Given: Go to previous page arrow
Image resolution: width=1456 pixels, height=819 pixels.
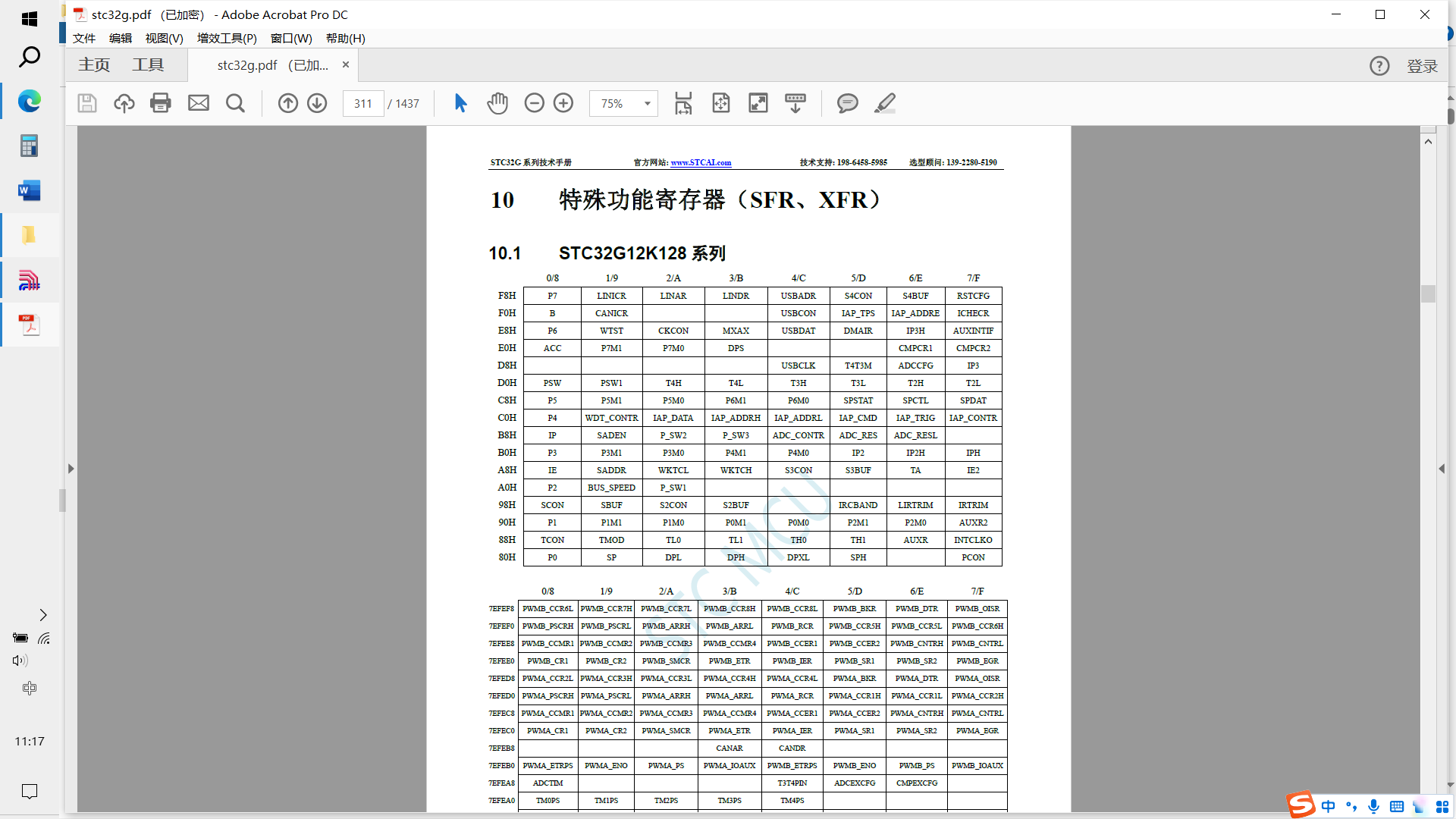Looking at the screenshot, I should pyautogui.click(x=288, y=103).
